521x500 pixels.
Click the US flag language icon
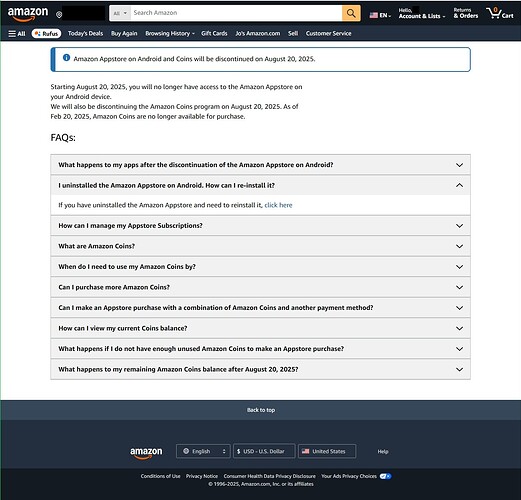click(x=374, y=15)
